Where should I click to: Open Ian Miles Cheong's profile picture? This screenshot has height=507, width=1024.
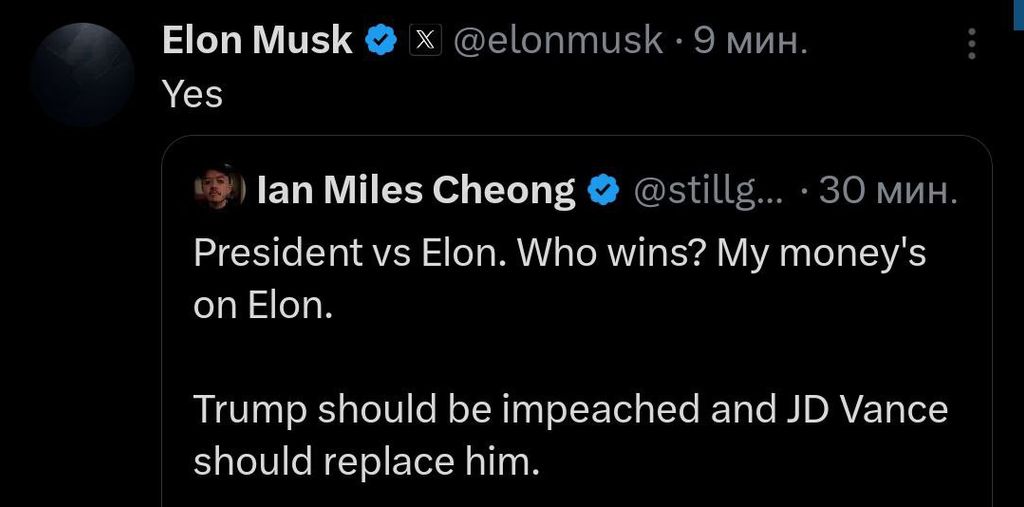coord(219,189)
